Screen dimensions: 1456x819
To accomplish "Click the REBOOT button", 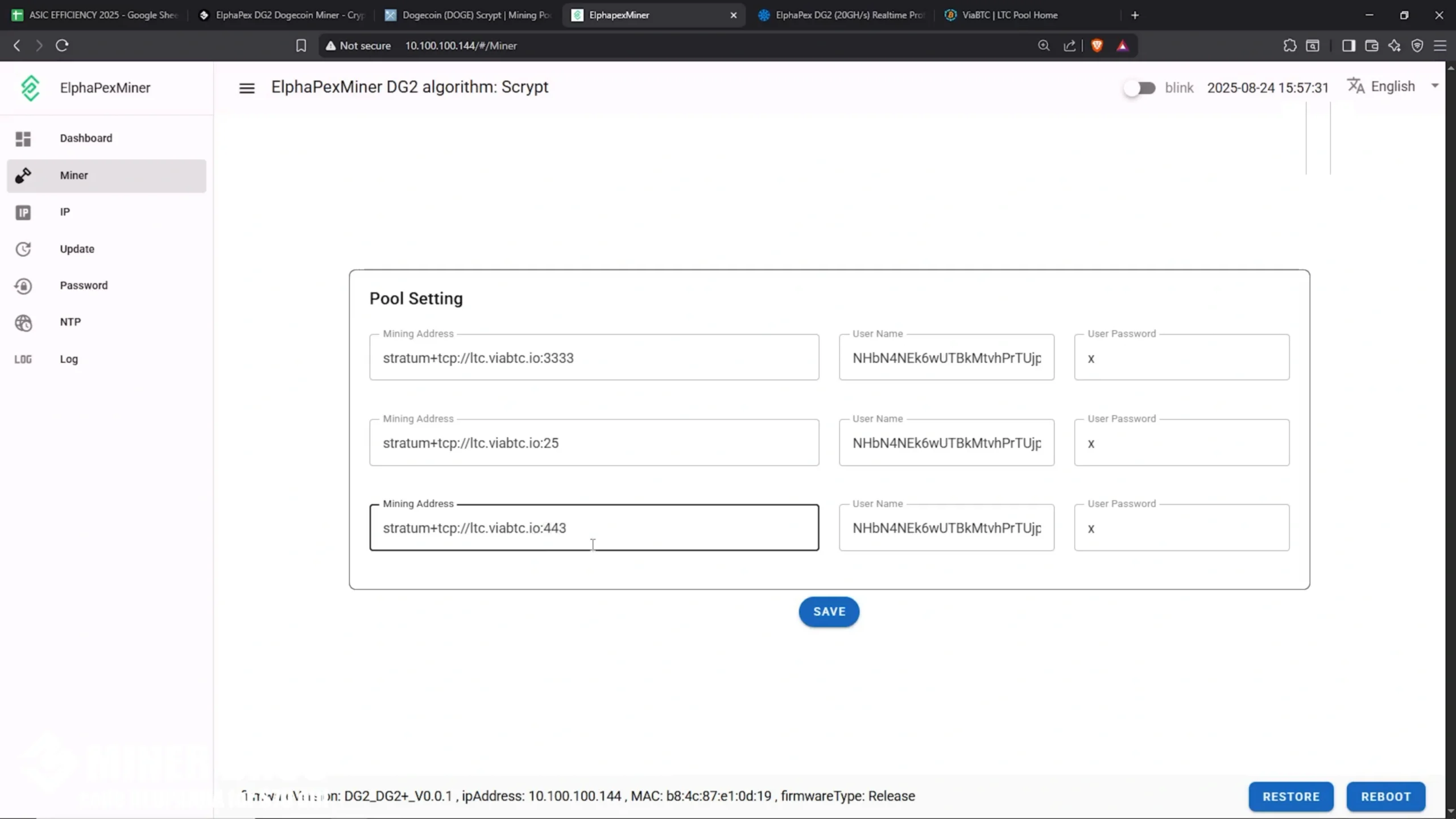I will click(1386, 796).
